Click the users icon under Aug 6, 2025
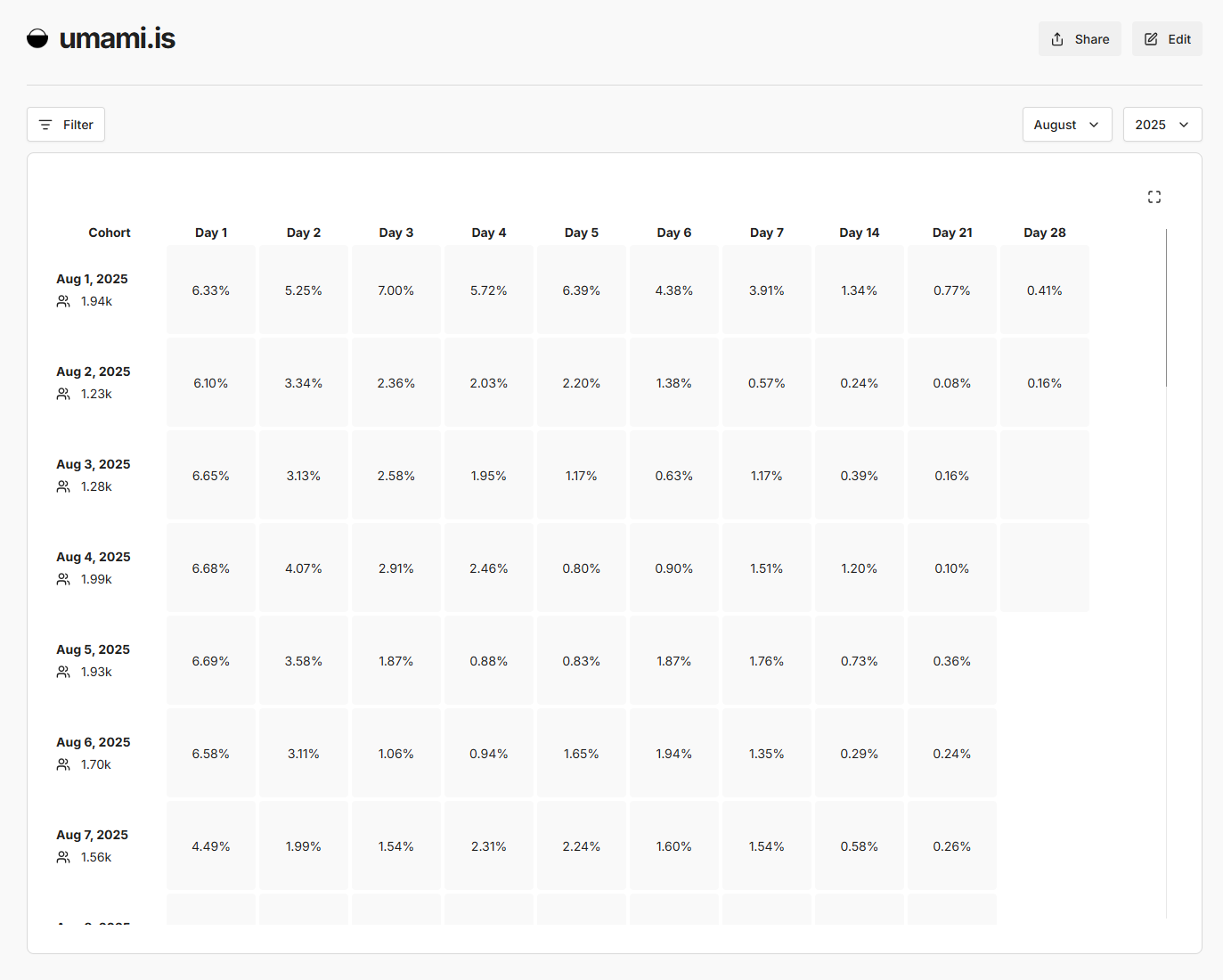The width and height of the screenshot is (1223, 980). click(x=63, y=765)
